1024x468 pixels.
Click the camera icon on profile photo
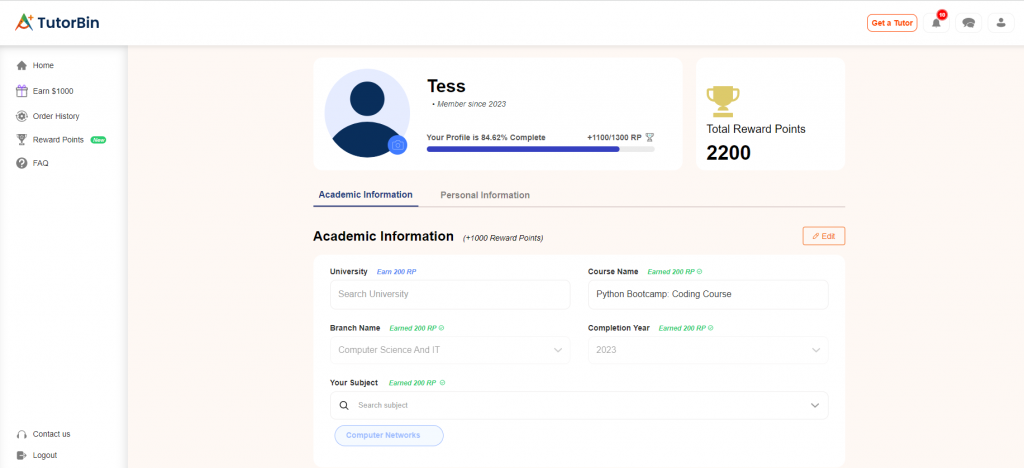tap(397, 146)
